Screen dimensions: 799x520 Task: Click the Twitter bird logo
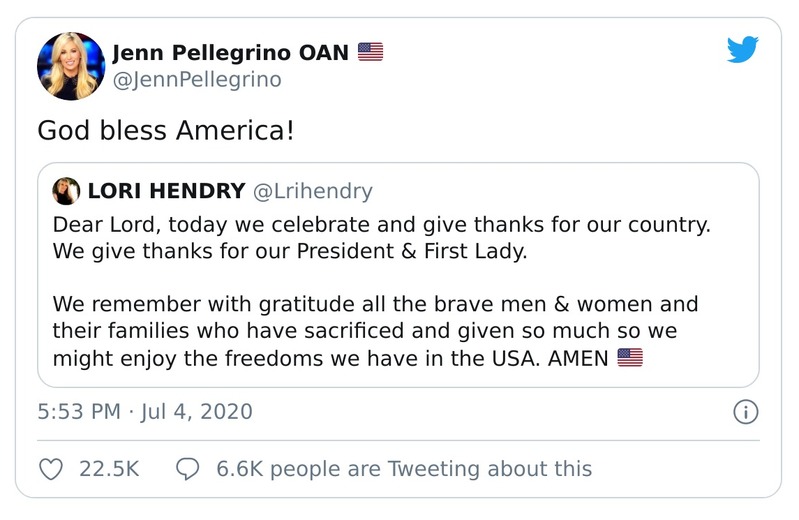(742, 51)
